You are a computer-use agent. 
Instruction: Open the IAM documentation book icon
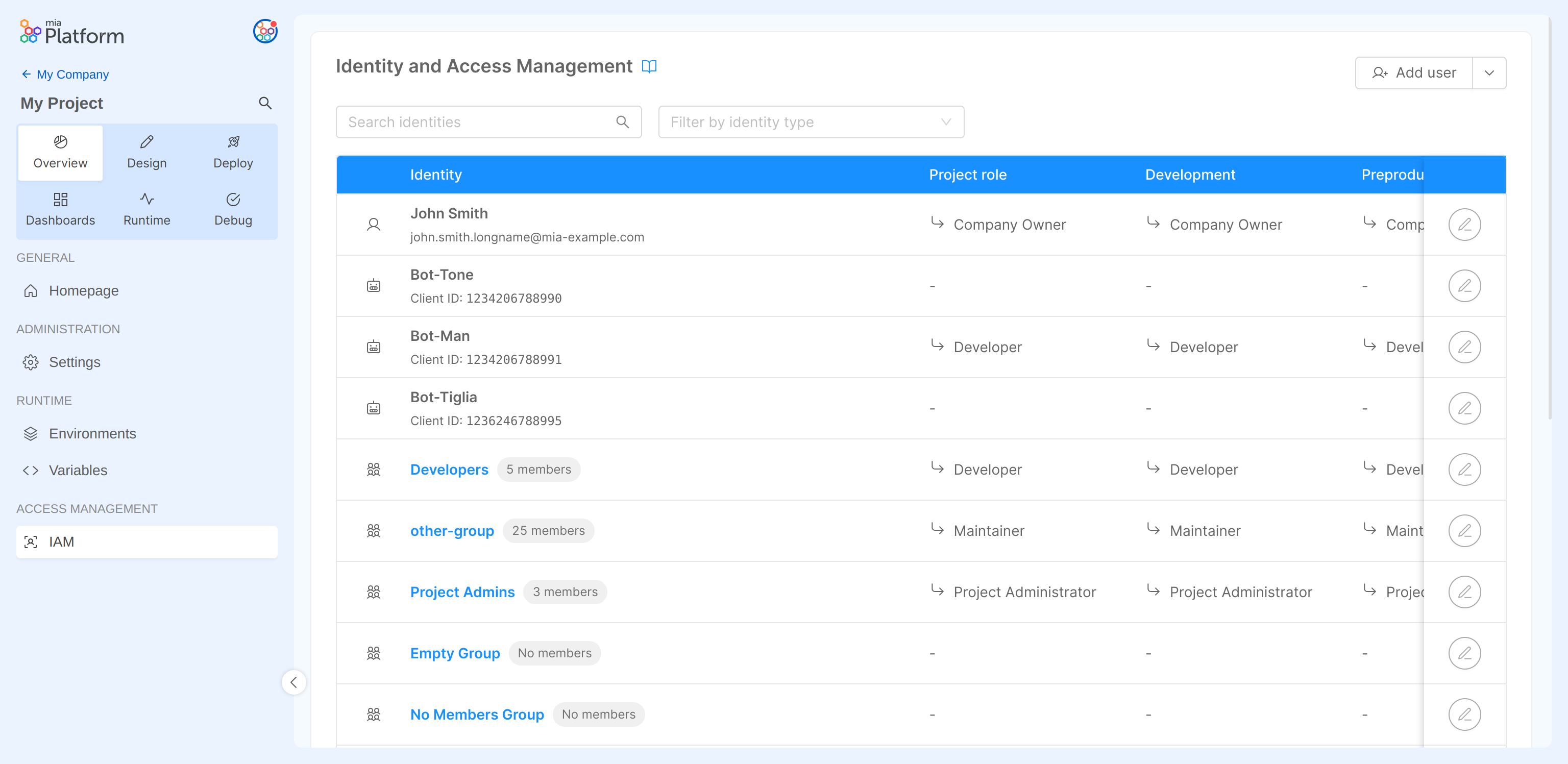point(649,66)
